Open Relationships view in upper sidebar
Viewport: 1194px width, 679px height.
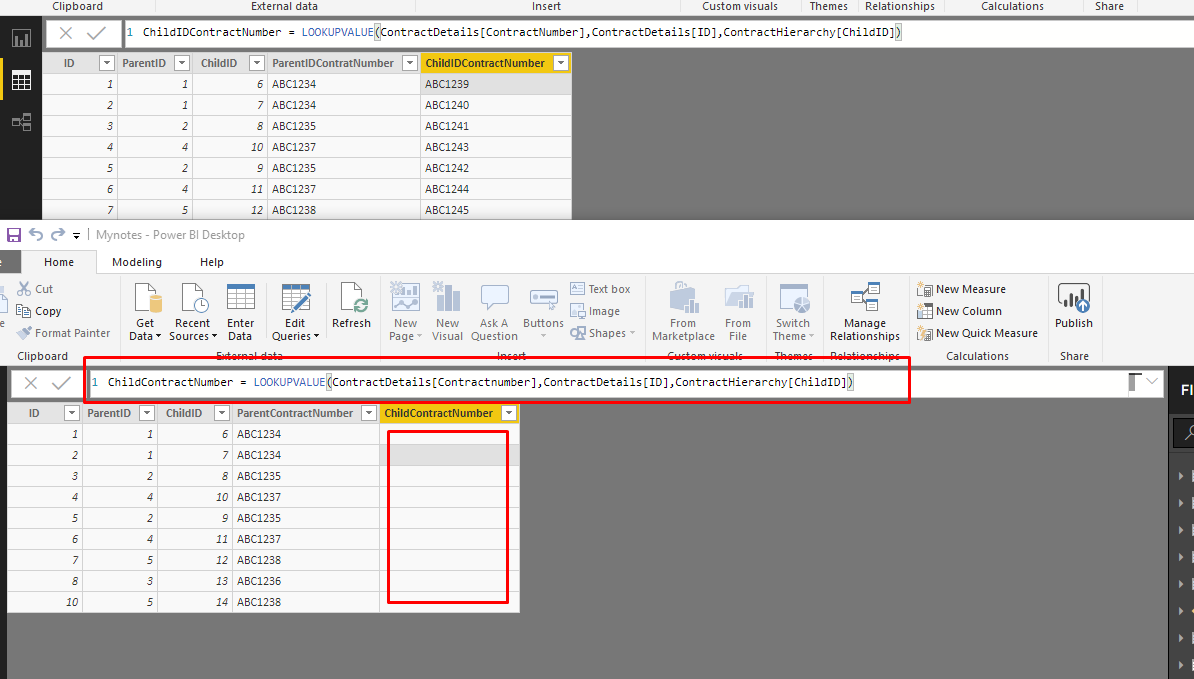[x=21, y=122]
